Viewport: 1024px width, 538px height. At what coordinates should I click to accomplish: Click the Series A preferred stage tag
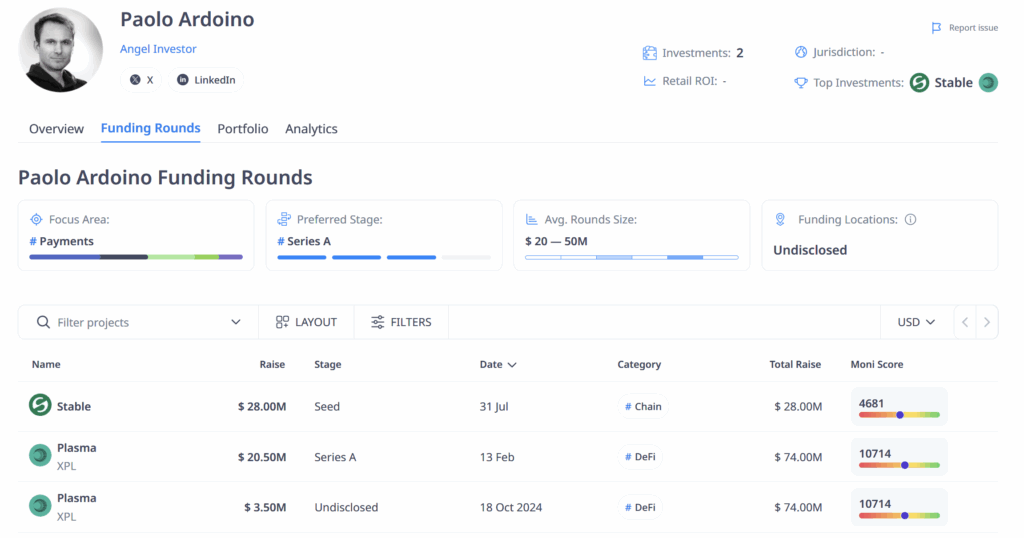tap(304, 242)
